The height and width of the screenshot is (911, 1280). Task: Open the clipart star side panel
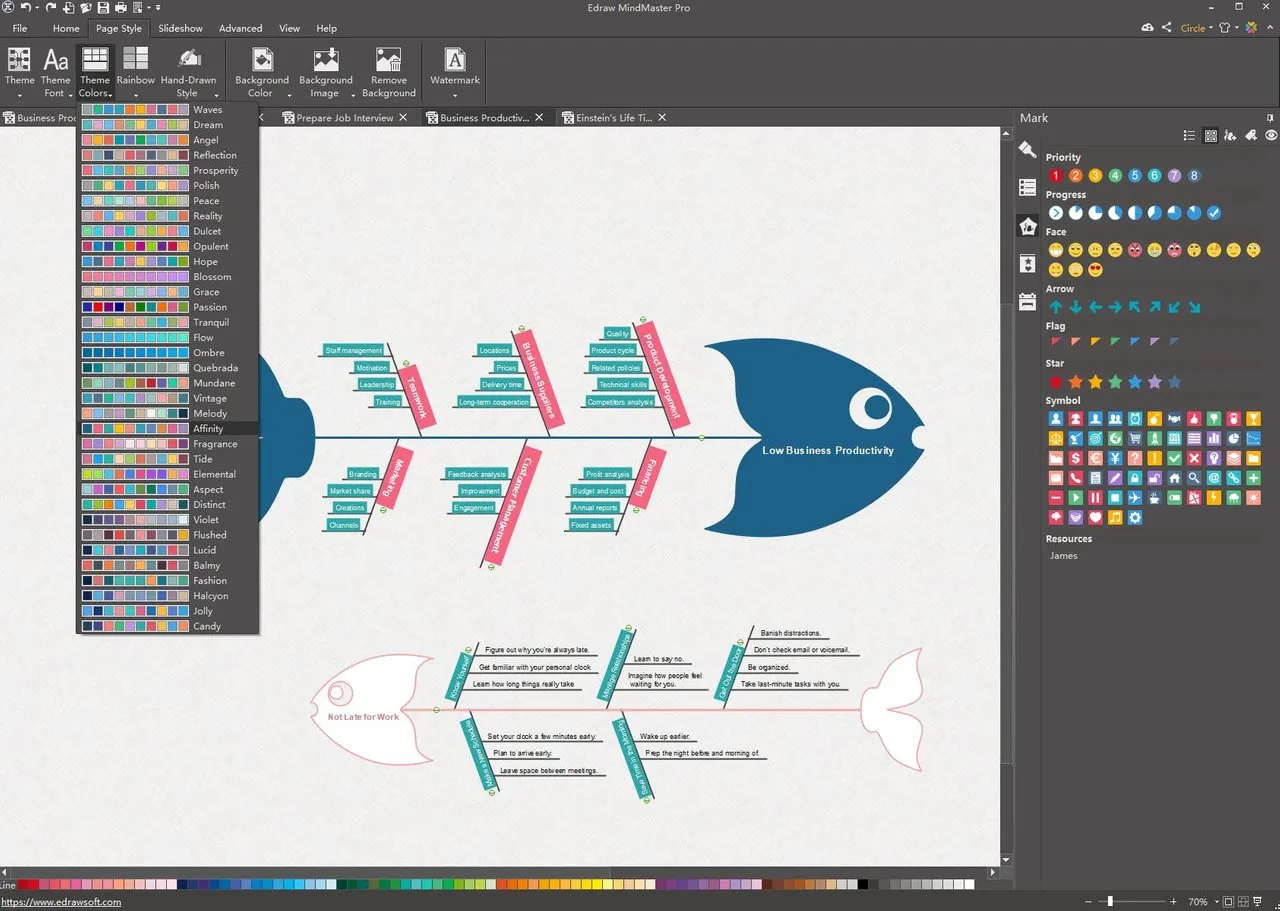tap(1027, 263)
